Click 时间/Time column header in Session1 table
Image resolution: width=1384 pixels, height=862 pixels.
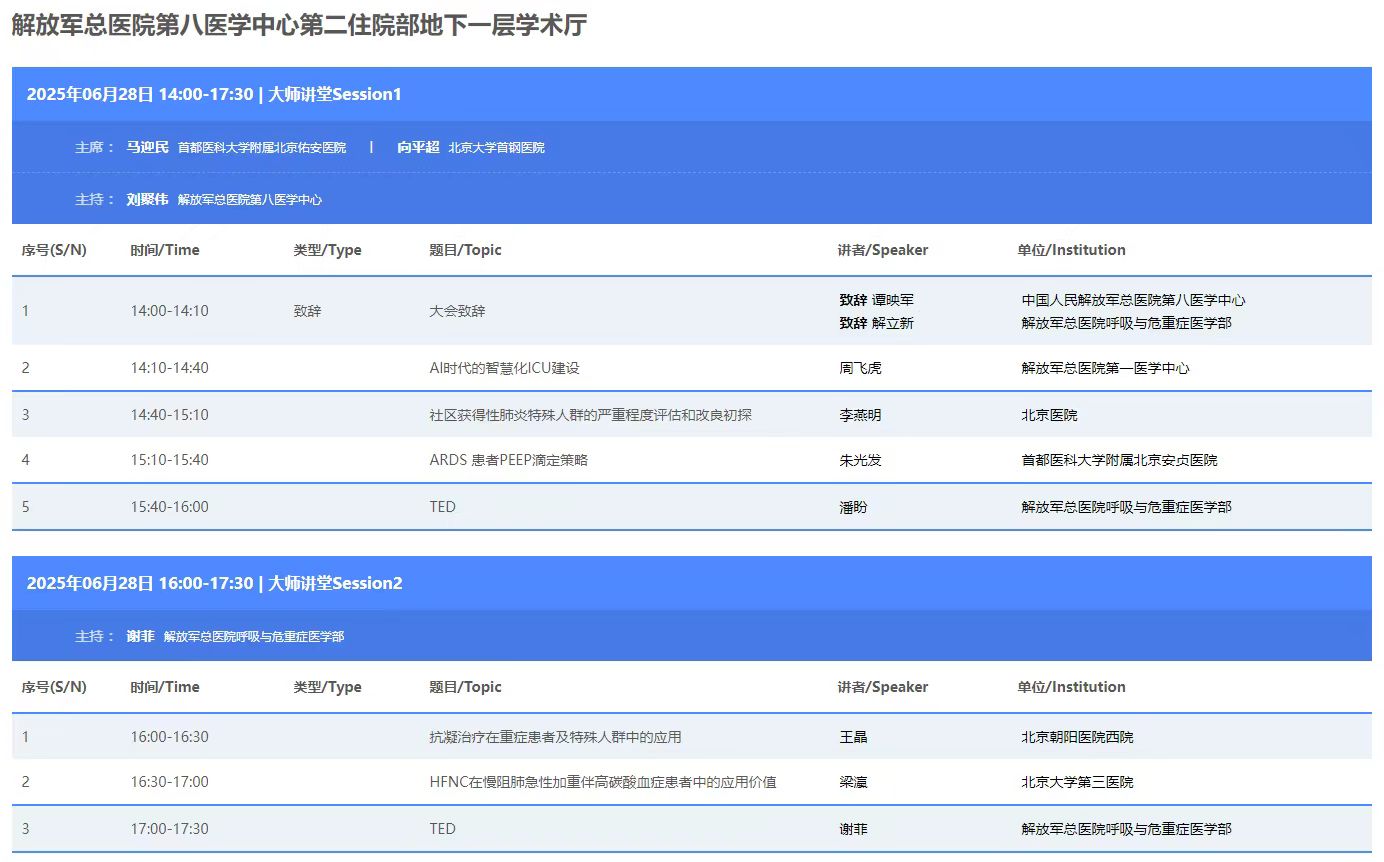click(x=165, y=250)
